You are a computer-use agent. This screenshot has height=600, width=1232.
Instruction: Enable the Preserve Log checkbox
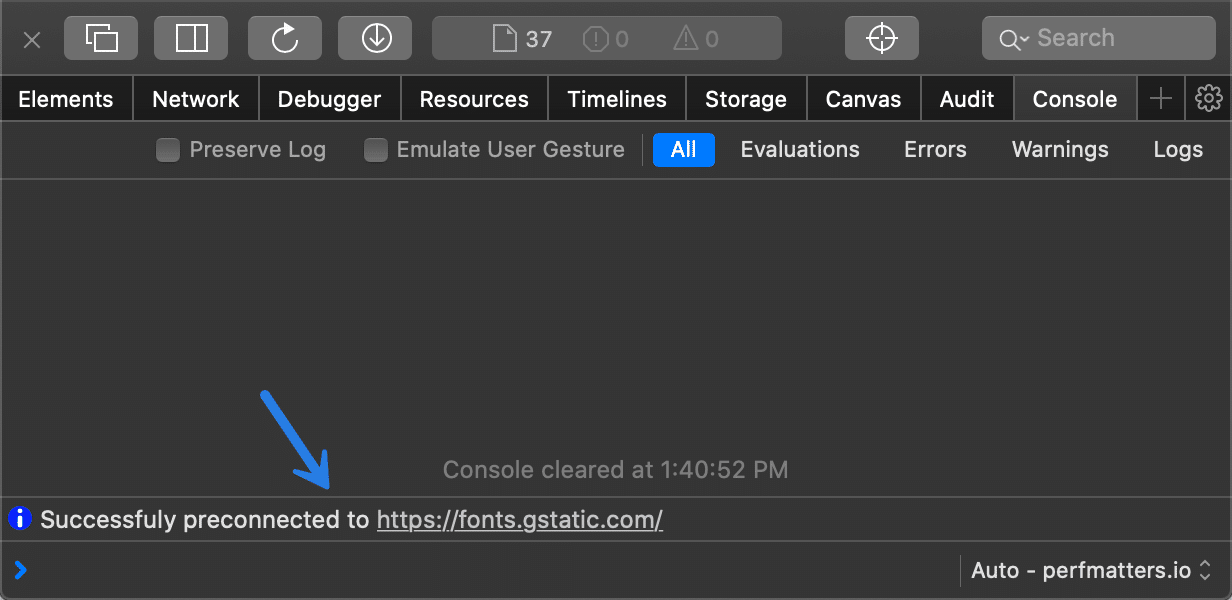(169, 150)
